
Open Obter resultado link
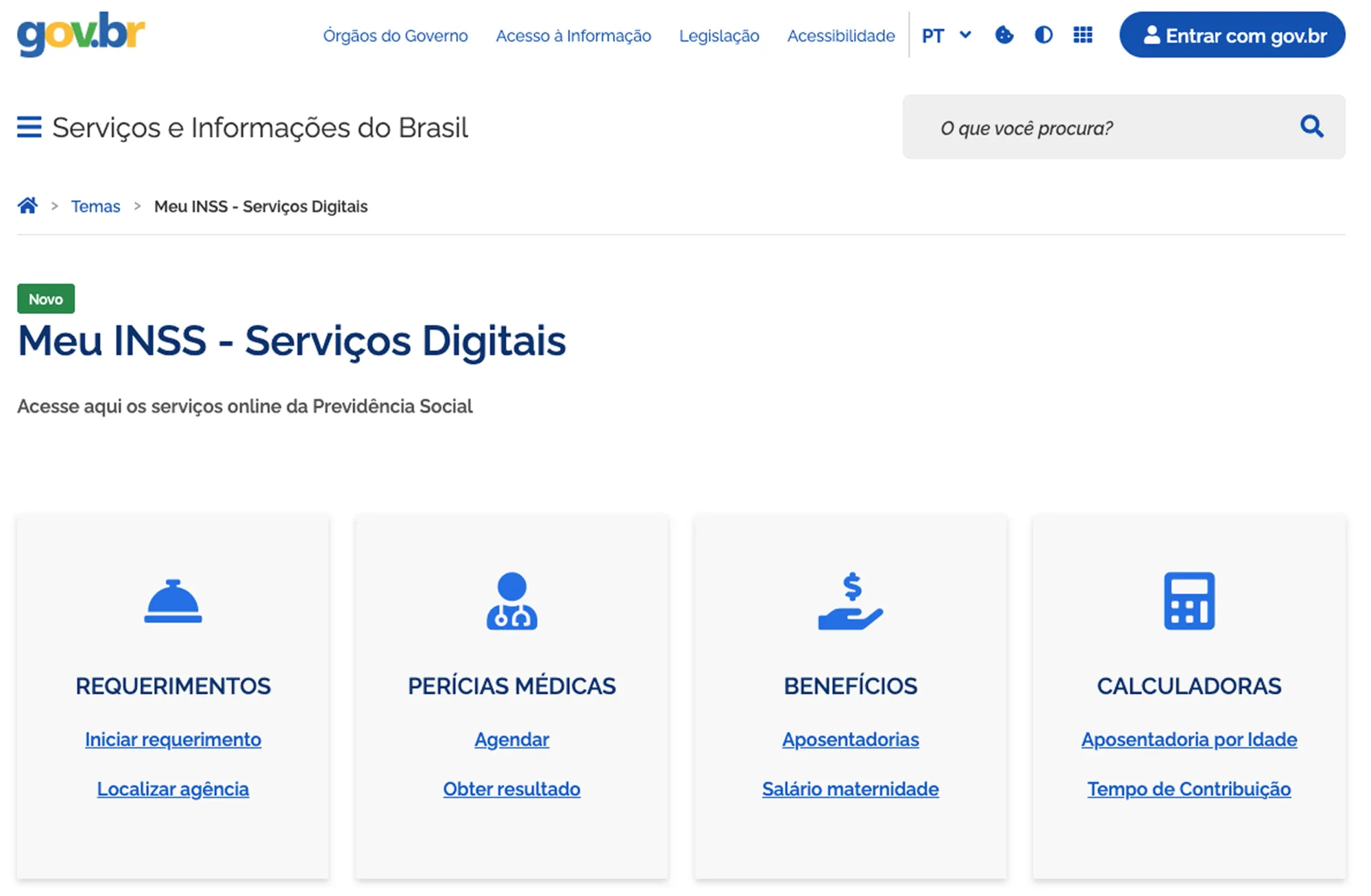tap(512, 789)
